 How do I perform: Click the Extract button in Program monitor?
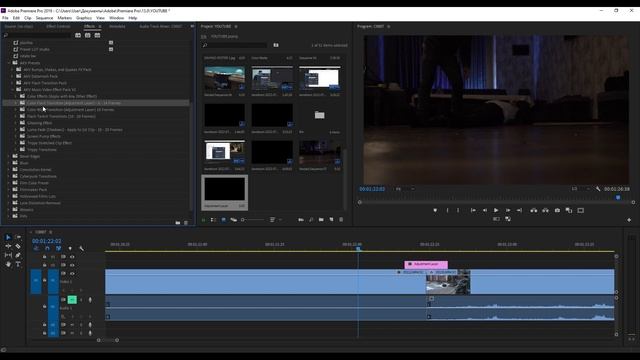(545, 210)
